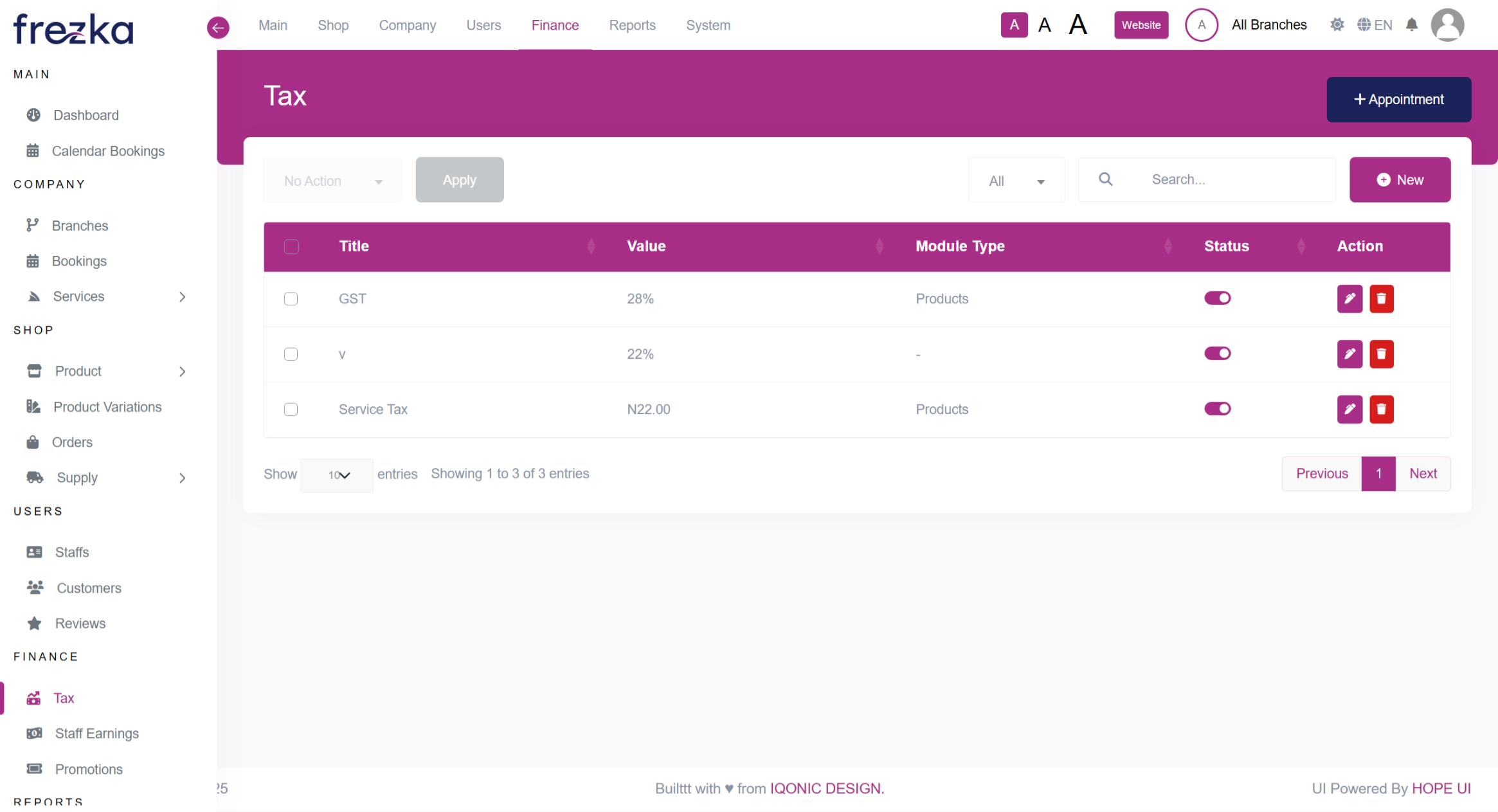Click the edit pencil icon for GST

(1349, 299)
